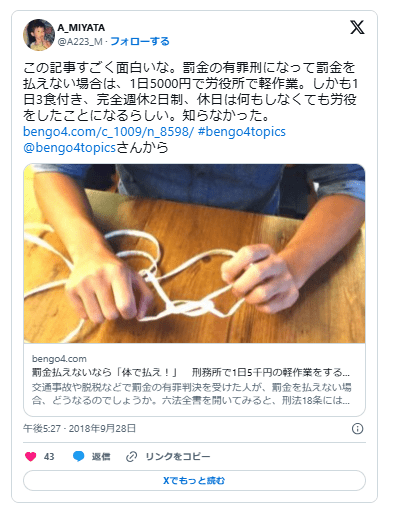Open the @bengo4topics mention
The width and height of the screenshot is (405, 511).
click(x=69, y=148)
